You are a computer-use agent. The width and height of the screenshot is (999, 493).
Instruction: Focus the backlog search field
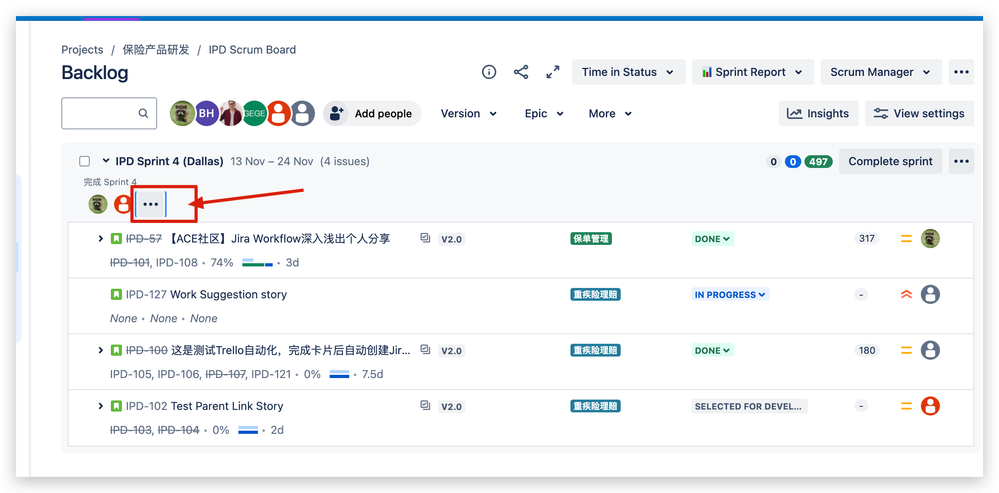109,113
